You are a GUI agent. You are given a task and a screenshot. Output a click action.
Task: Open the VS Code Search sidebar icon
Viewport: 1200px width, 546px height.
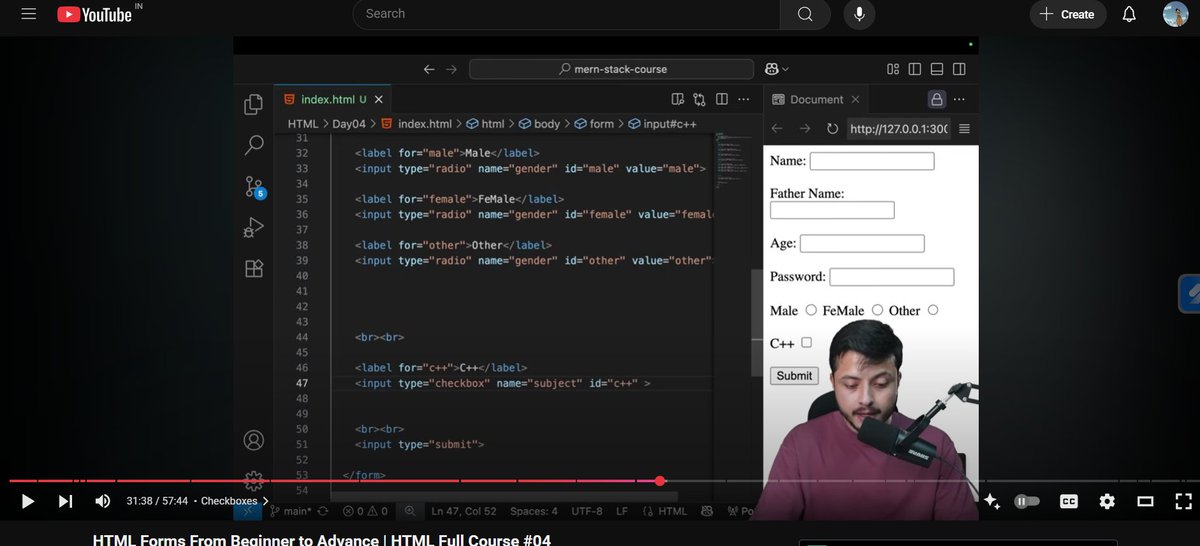(x=254, y=145)
